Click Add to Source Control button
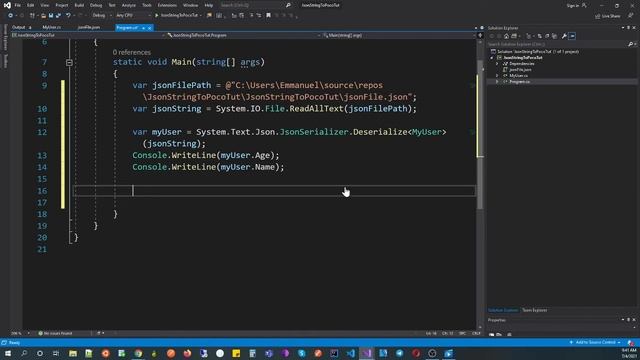Viewport: 640px width, 360px height. pyautogui.click(x=595, y=342)
